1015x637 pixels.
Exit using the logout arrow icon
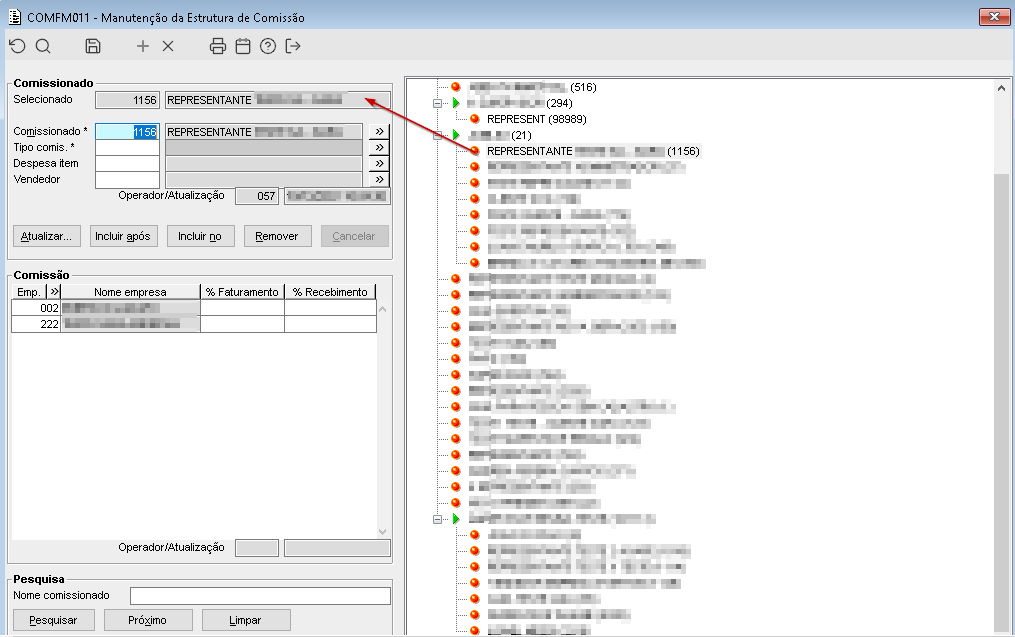pyautogui.click(x=293, y=46)
